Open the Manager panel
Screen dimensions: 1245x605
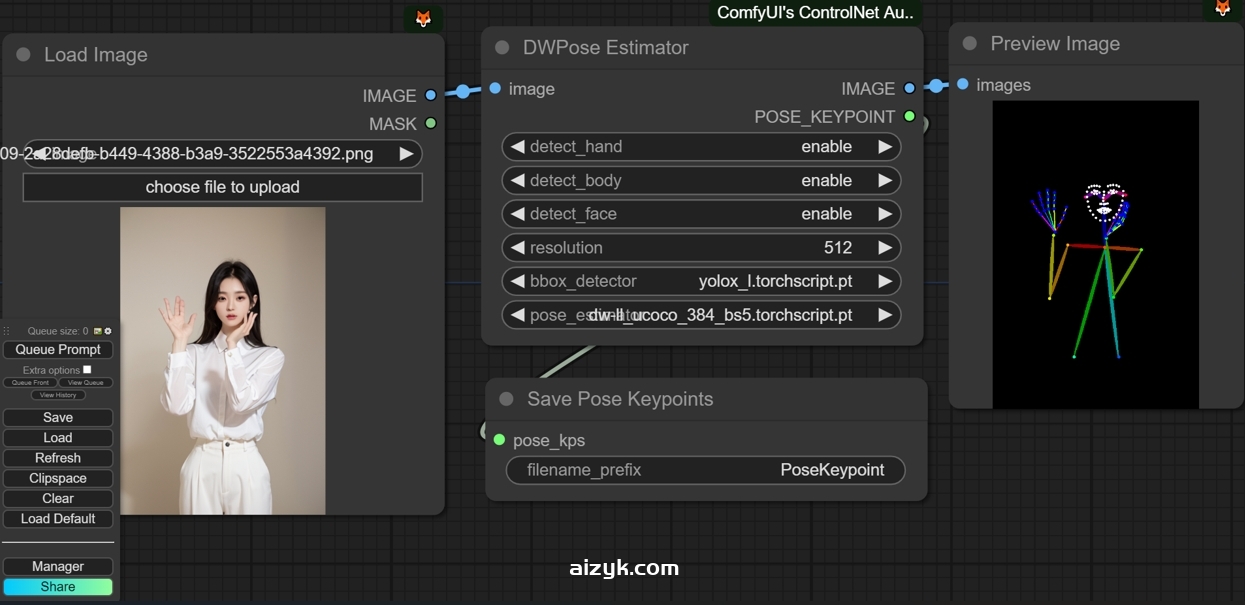tap(57, 565)
